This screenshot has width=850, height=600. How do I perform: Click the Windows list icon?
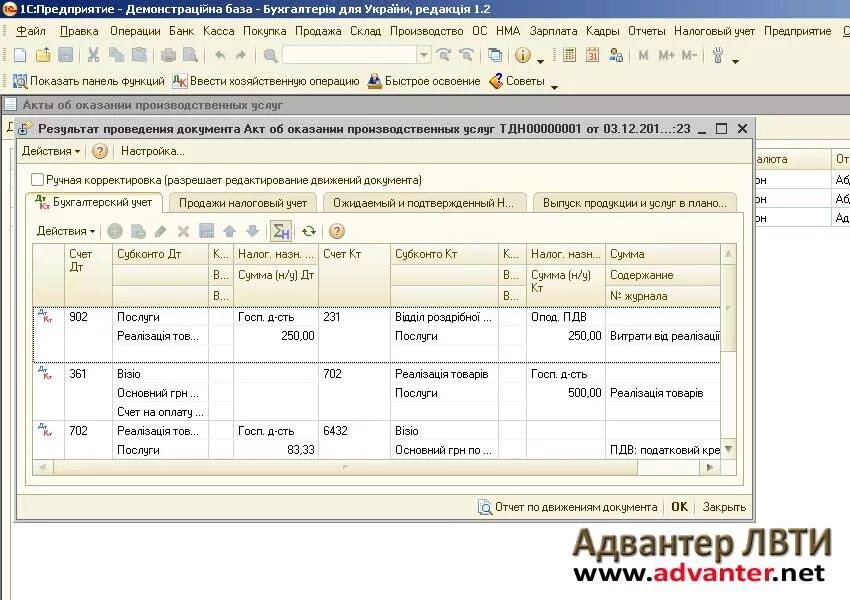(x=494, y=55)
